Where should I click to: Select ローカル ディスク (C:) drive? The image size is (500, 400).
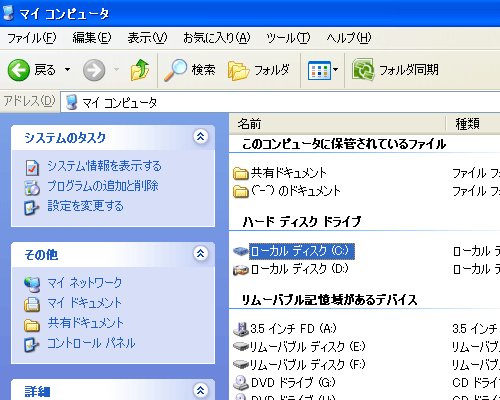tap(302, 251)
